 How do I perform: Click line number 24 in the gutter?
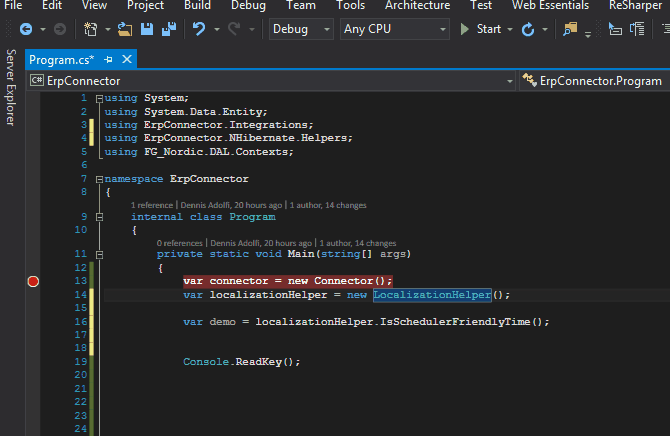80,429
